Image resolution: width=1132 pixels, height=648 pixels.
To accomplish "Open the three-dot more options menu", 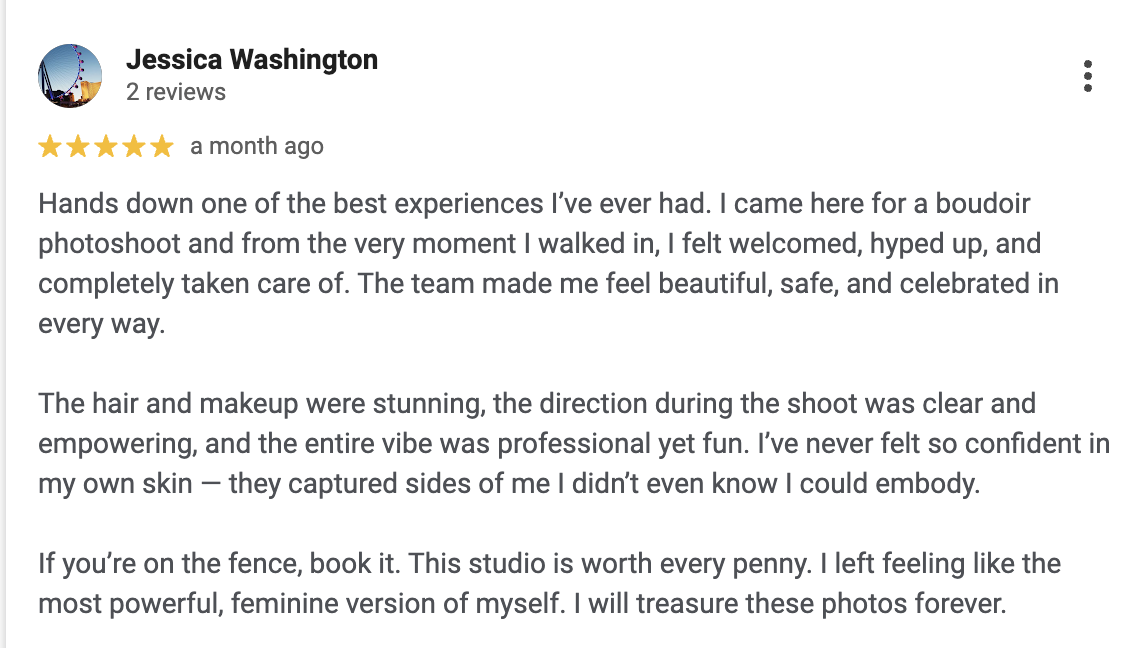I will coord(1087,76).
